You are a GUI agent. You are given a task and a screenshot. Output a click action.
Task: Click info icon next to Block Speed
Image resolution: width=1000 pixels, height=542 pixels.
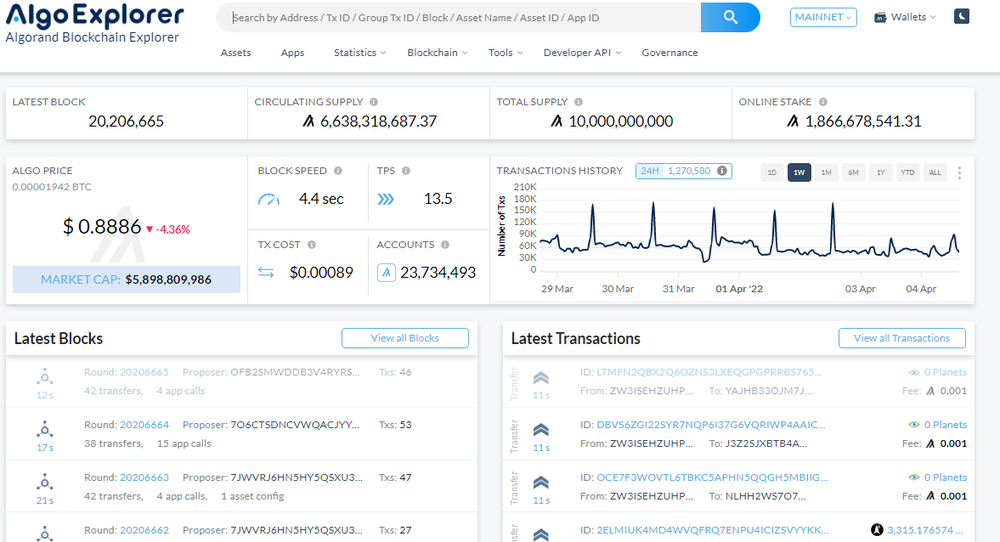pyautogui.click(x=338, y=171)
